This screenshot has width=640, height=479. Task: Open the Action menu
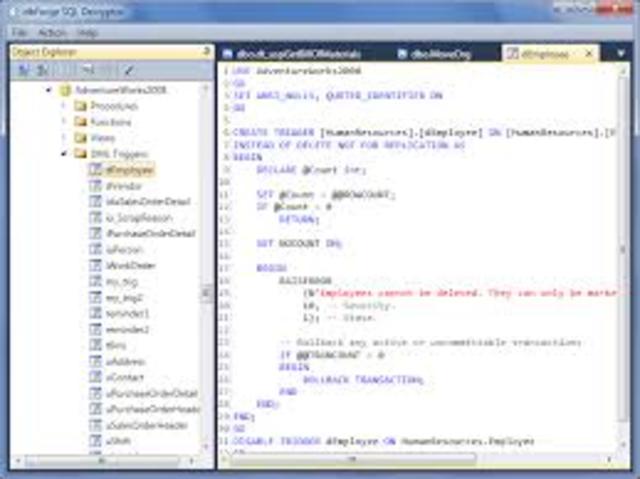click(x=52, y=32)
